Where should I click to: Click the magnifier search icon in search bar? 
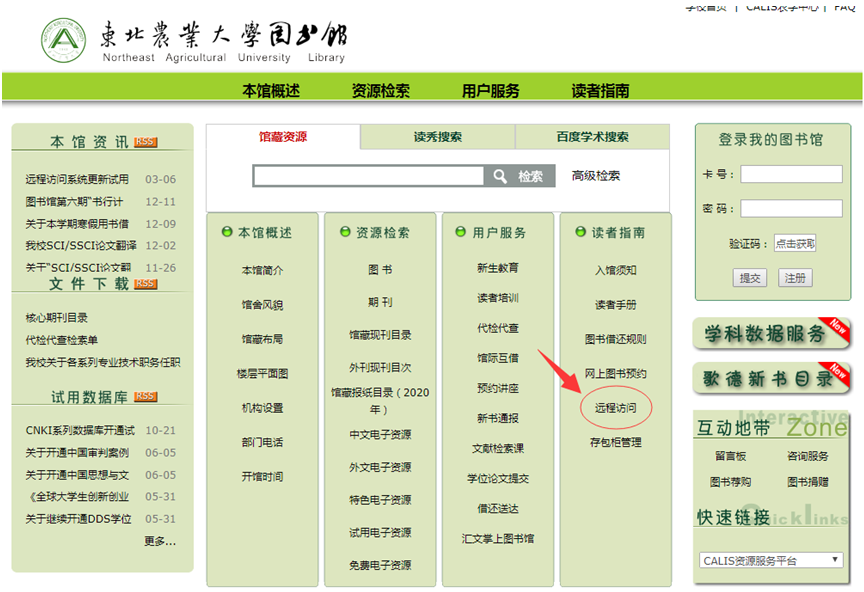point(500,176)
